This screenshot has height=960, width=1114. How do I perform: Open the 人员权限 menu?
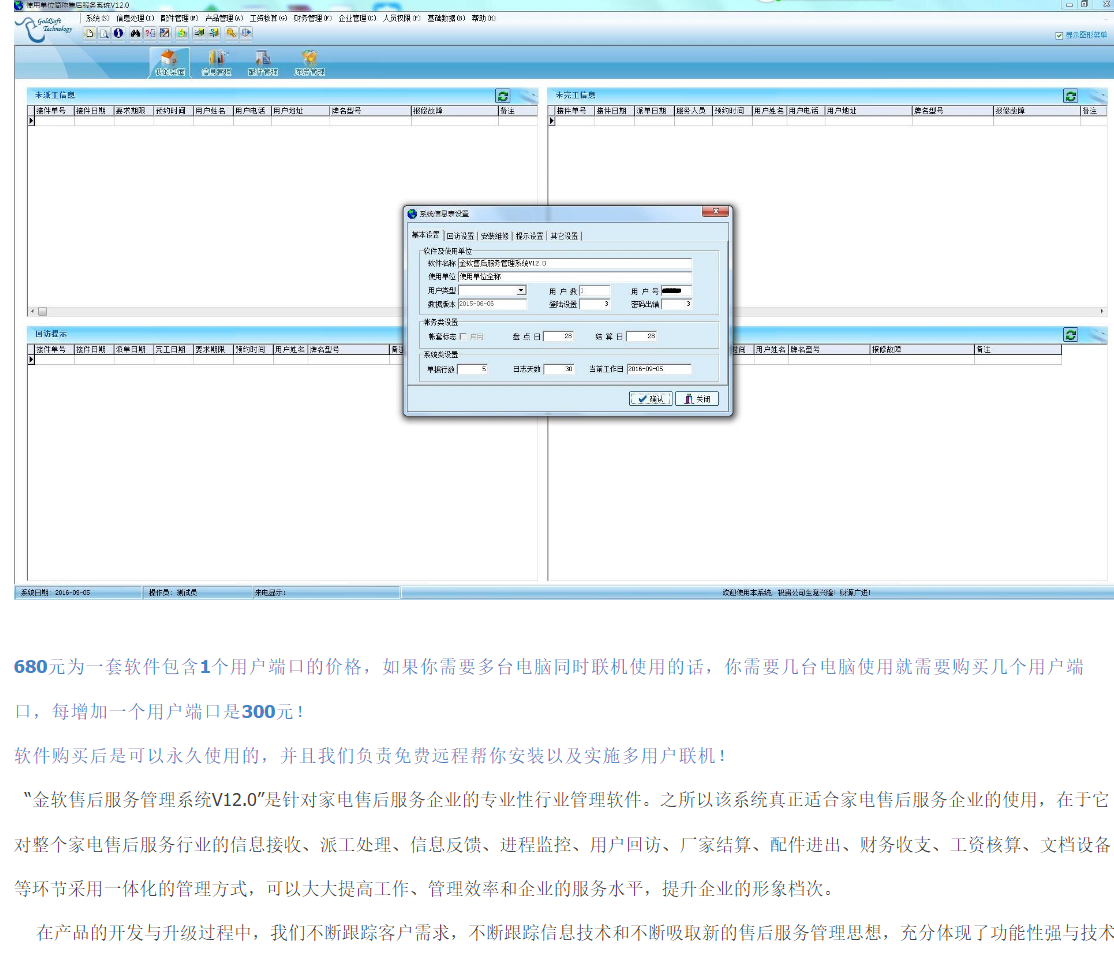pos(401,18)
